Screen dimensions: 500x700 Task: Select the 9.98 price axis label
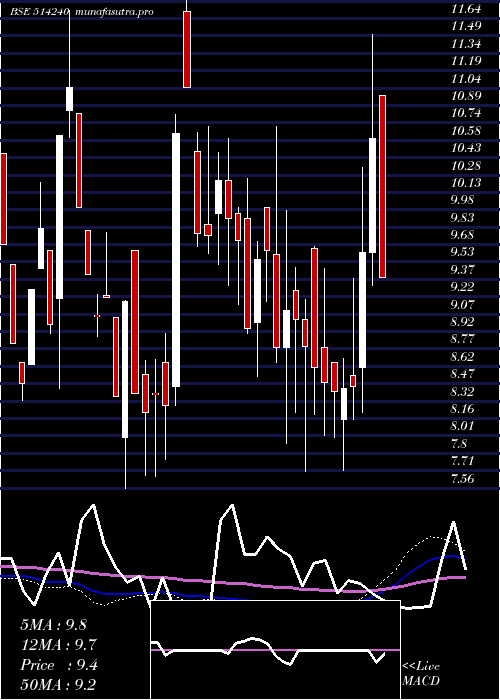pyautogui.click(x=462, y=200)
